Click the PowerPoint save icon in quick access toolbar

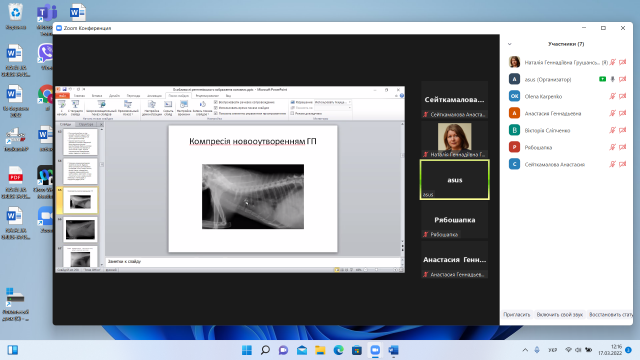pyautogui.click(x=64, y=89)
